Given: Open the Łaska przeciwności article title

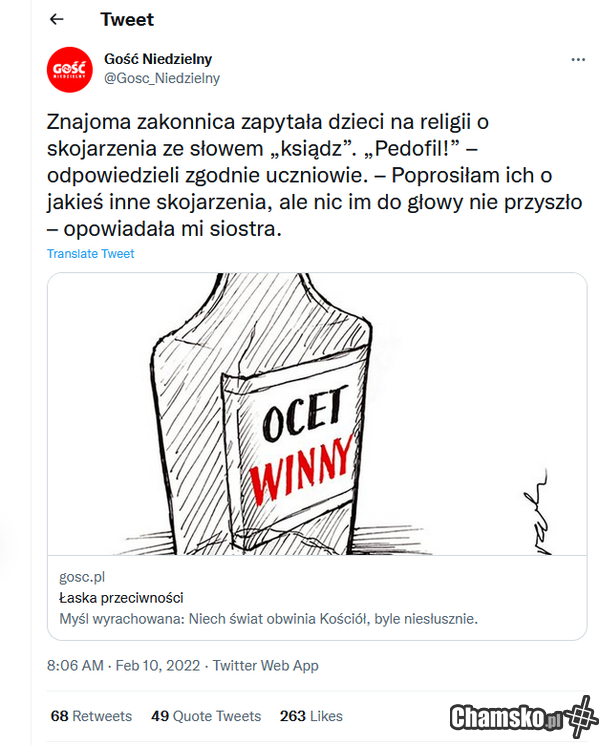Looking at the screenshot, I should tap(121, 598).
